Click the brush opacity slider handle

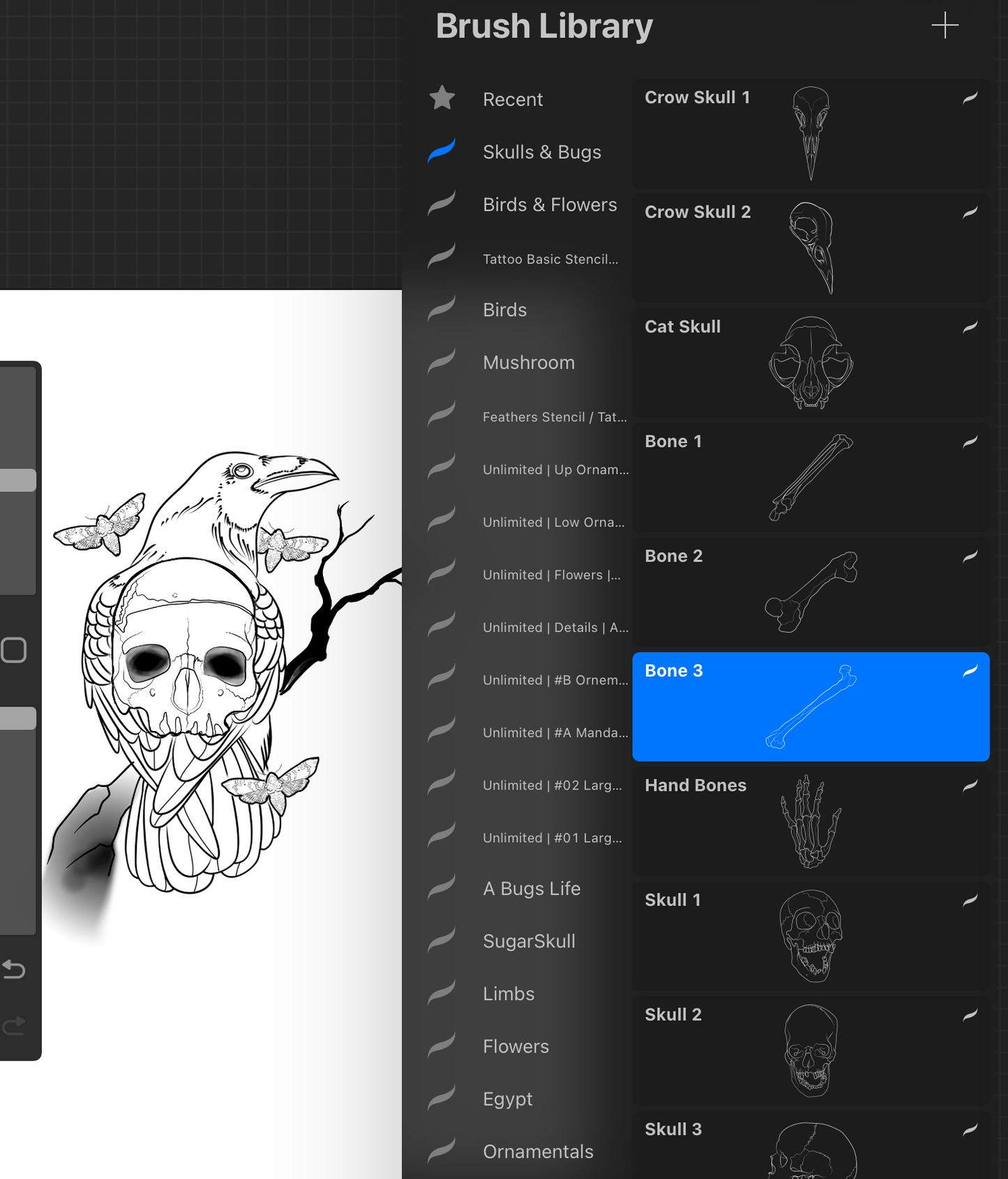pyautogui.click(x=18, y=719)
